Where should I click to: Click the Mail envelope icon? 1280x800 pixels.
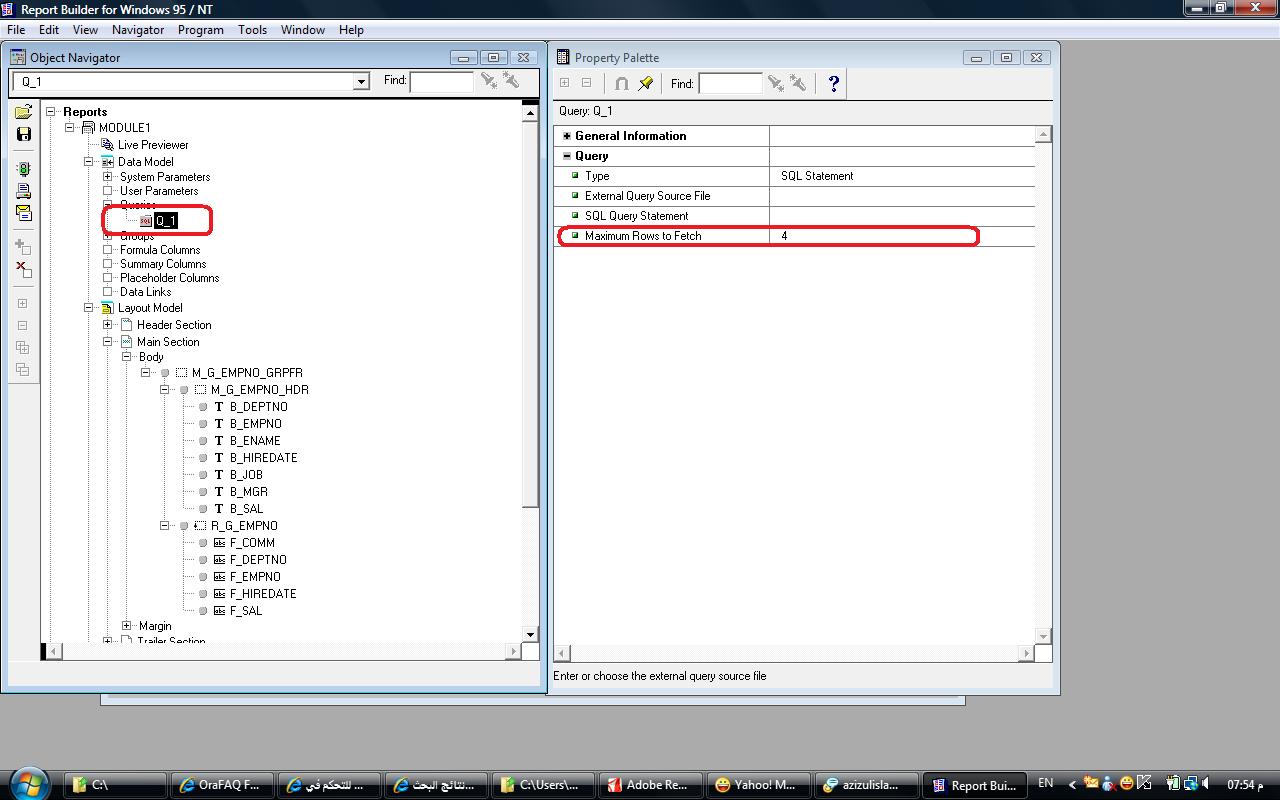23,213
